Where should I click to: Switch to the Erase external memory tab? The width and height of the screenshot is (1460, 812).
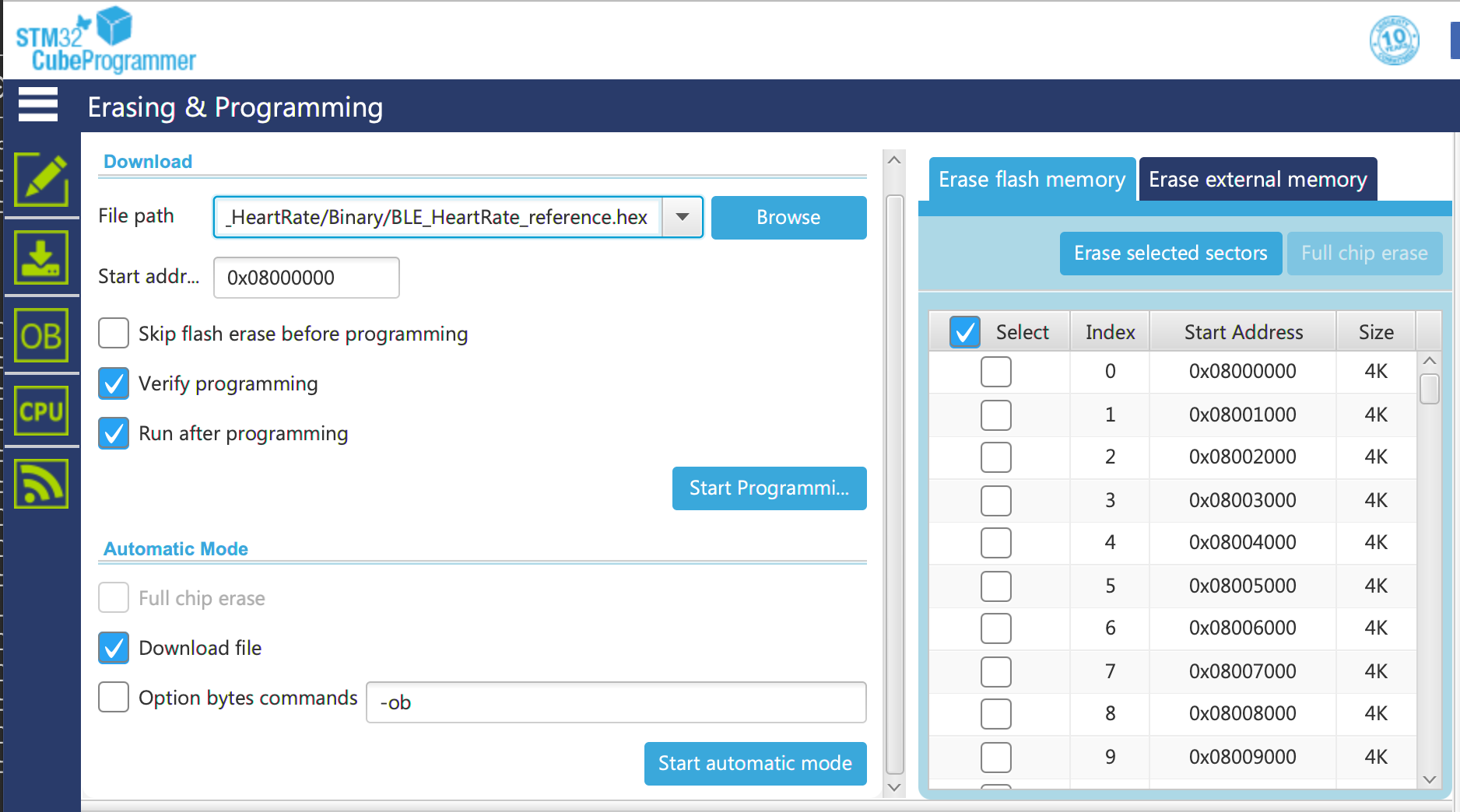tap(1257, 179)
